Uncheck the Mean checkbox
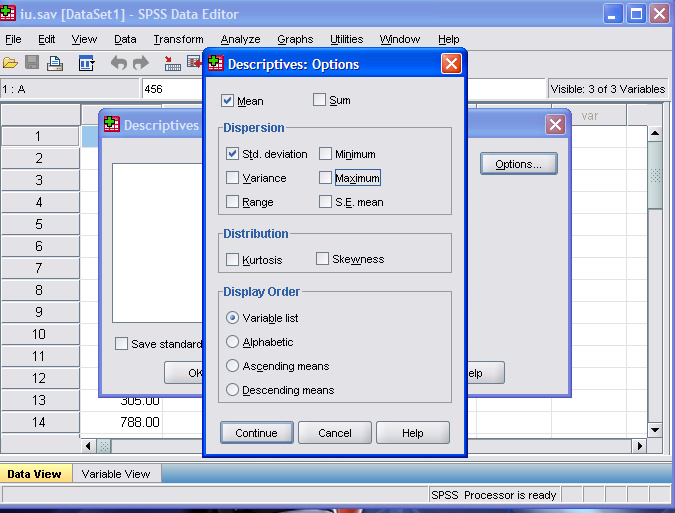The height and width of the screenshot is (513, 675). point(227,101)
